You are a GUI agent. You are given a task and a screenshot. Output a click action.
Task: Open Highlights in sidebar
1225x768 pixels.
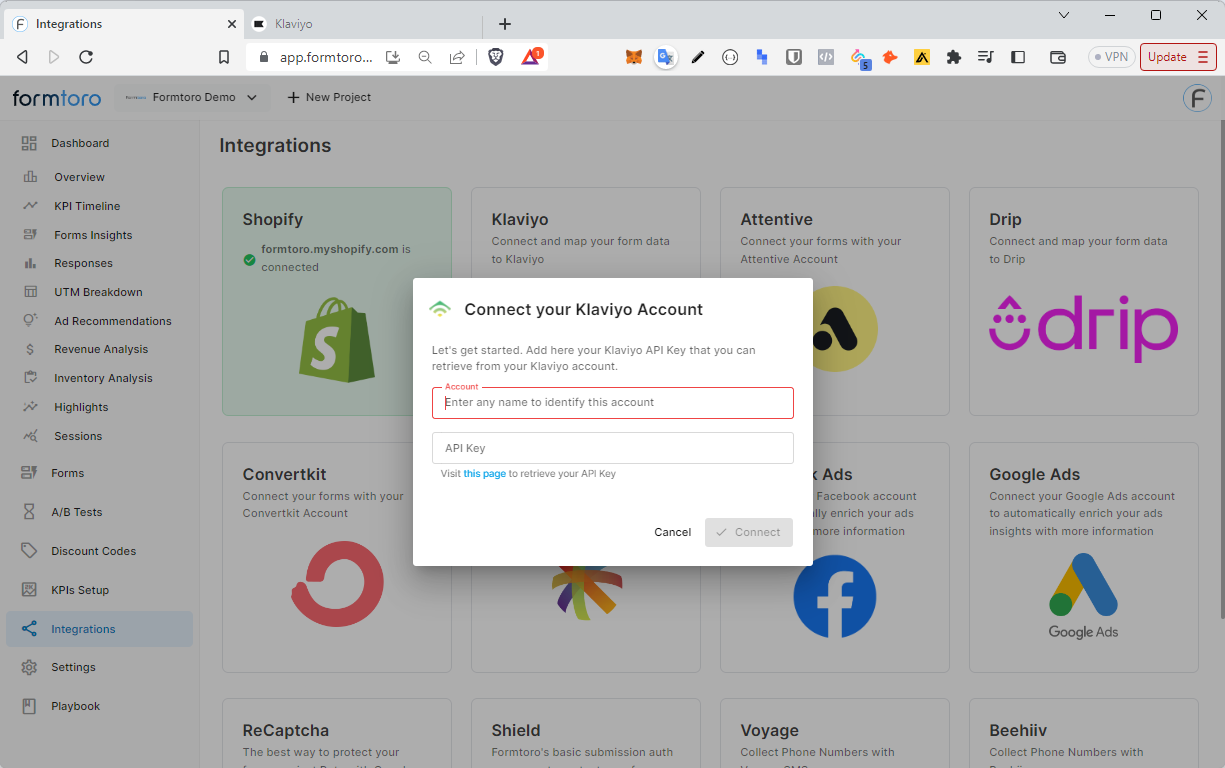click(x=81, y=407)
